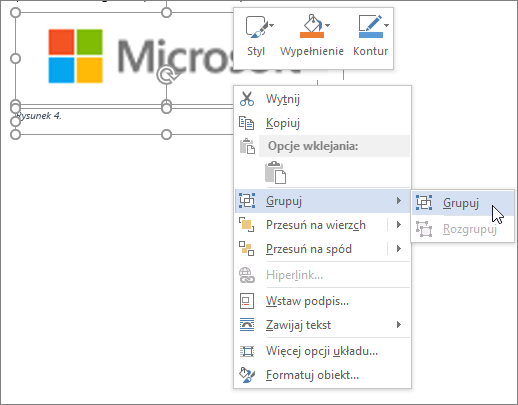Image resolution: width=518 pixels, height=405 pixels.
Task: Select Grupuj in the submenu
Action: coord(463,203)
